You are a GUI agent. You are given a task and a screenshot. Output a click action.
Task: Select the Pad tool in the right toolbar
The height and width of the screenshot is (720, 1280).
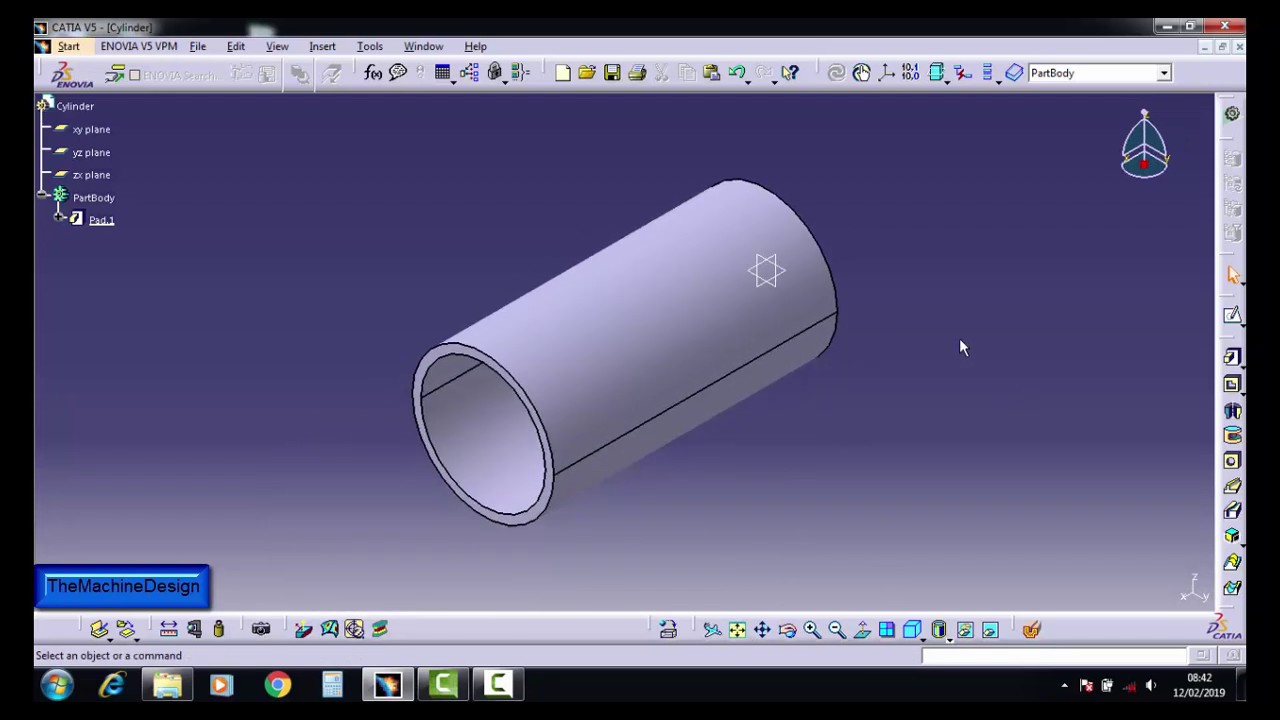click(1232, 358)
